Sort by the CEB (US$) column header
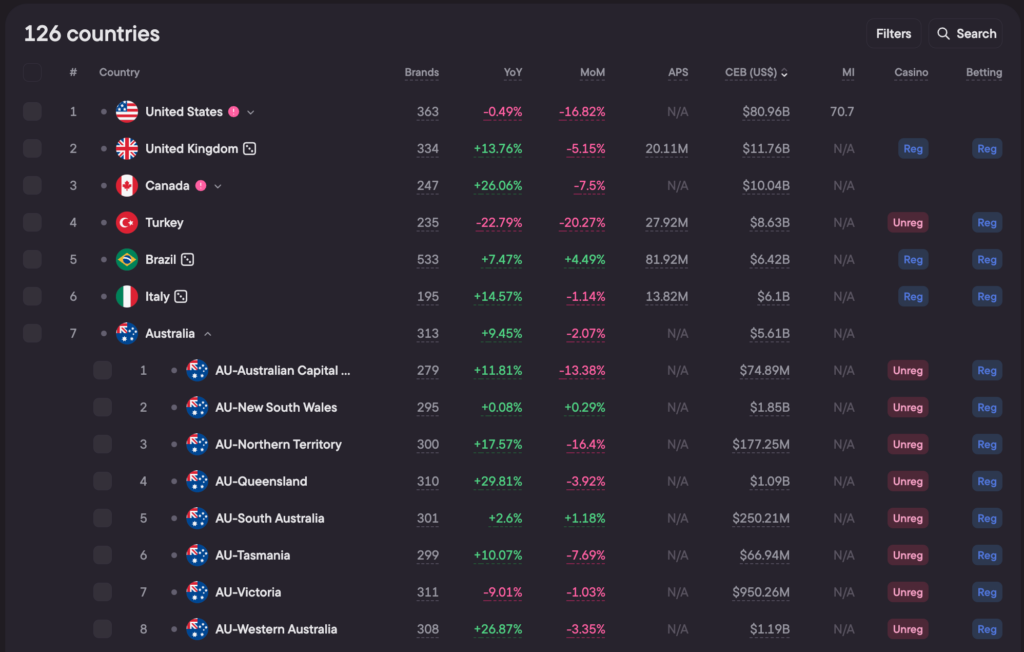The height and width of the screenshot is (652, 1024). tap(755, 73)
